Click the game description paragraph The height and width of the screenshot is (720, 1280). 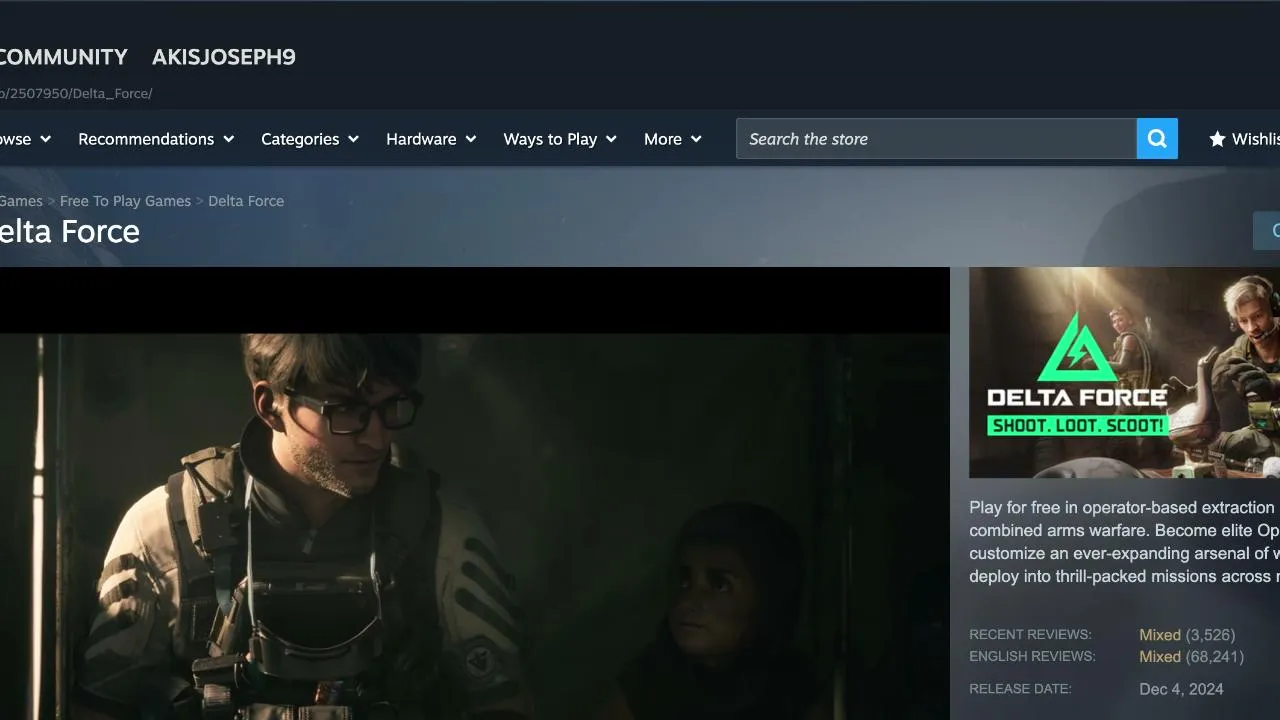pos(1124,542)
